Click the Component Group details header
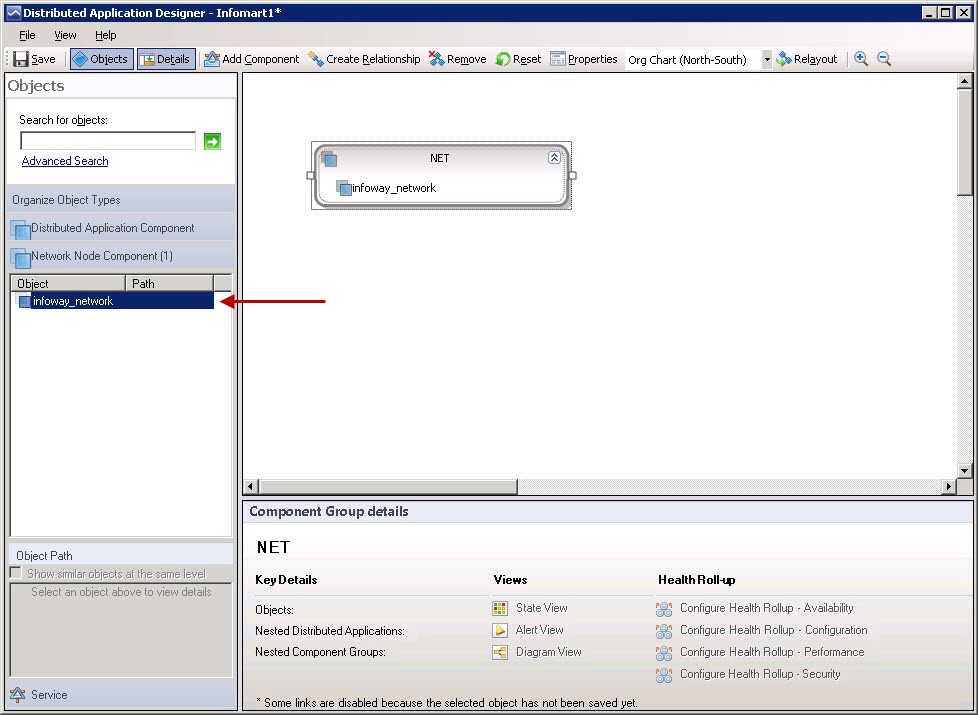 pyautogui.click(x=607, y=512)
